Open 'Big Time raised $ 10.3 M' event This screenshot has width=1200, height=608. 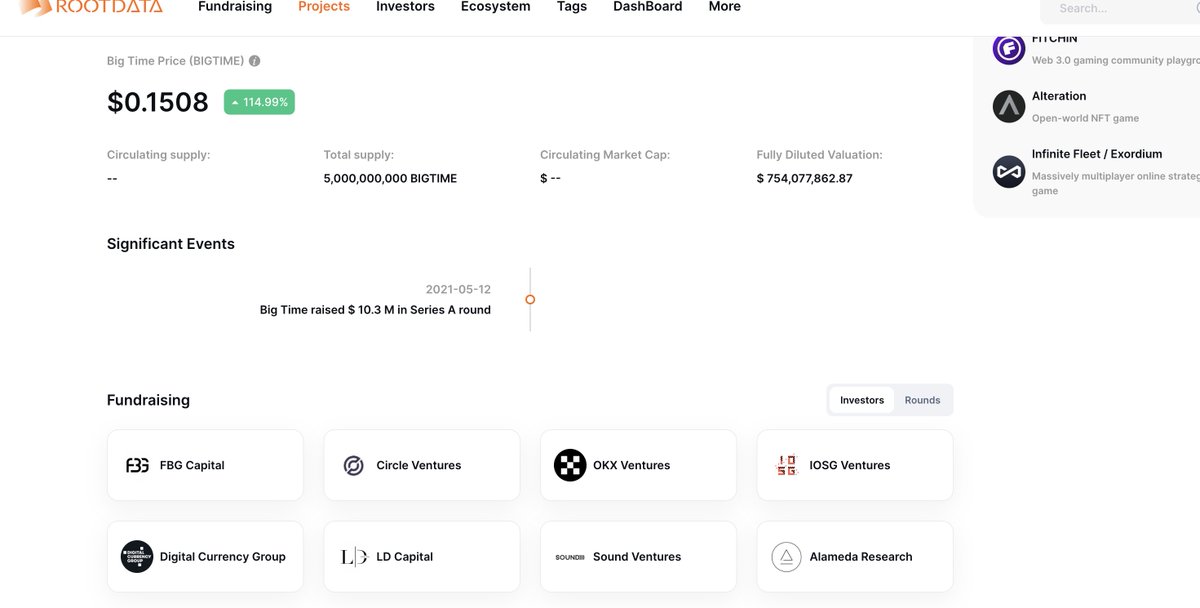click(x=375, y=310)
